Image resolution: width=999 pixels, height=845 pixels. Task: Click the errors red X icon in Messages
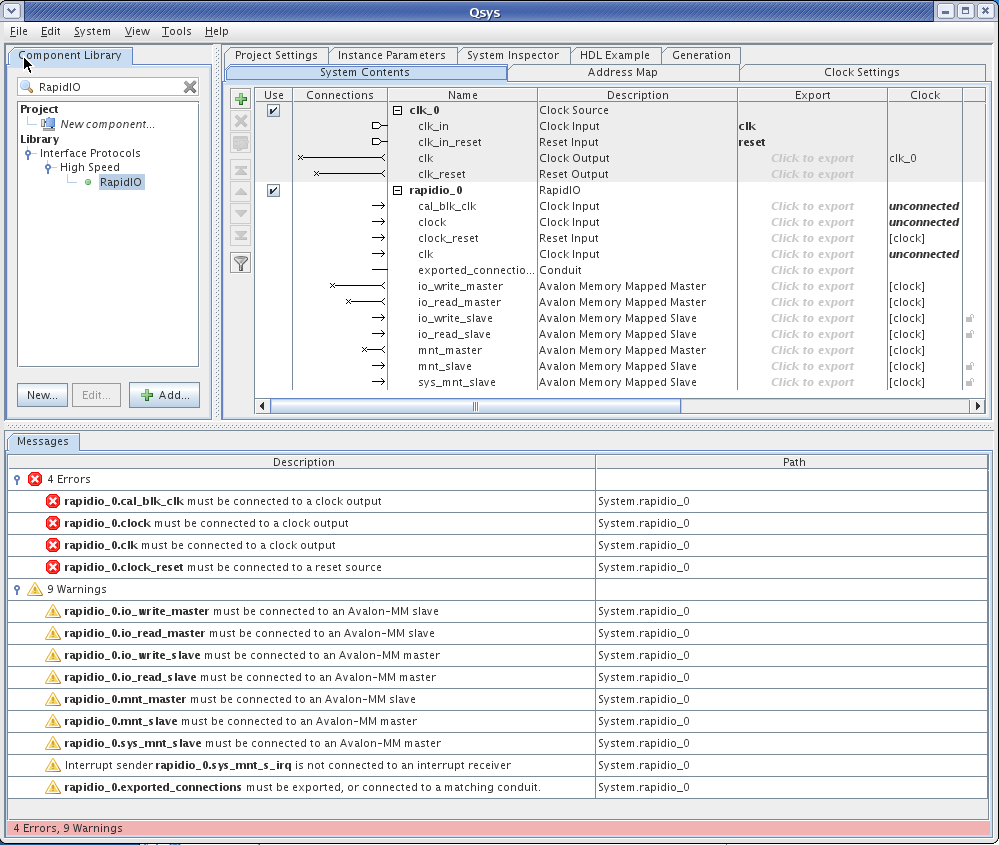pyautogui.click(x=35, y=480)
